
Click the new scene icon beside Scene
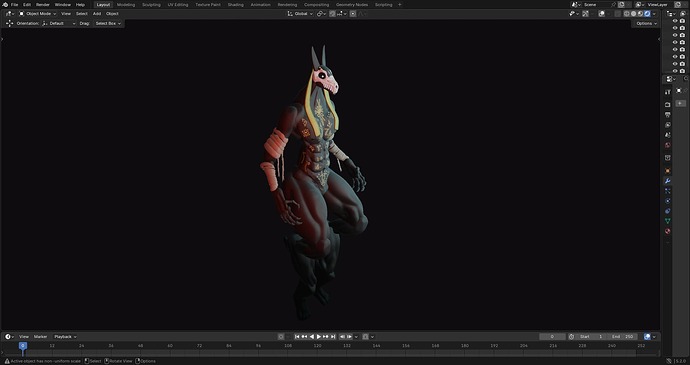pyautogui.click(x=621, y=4)
